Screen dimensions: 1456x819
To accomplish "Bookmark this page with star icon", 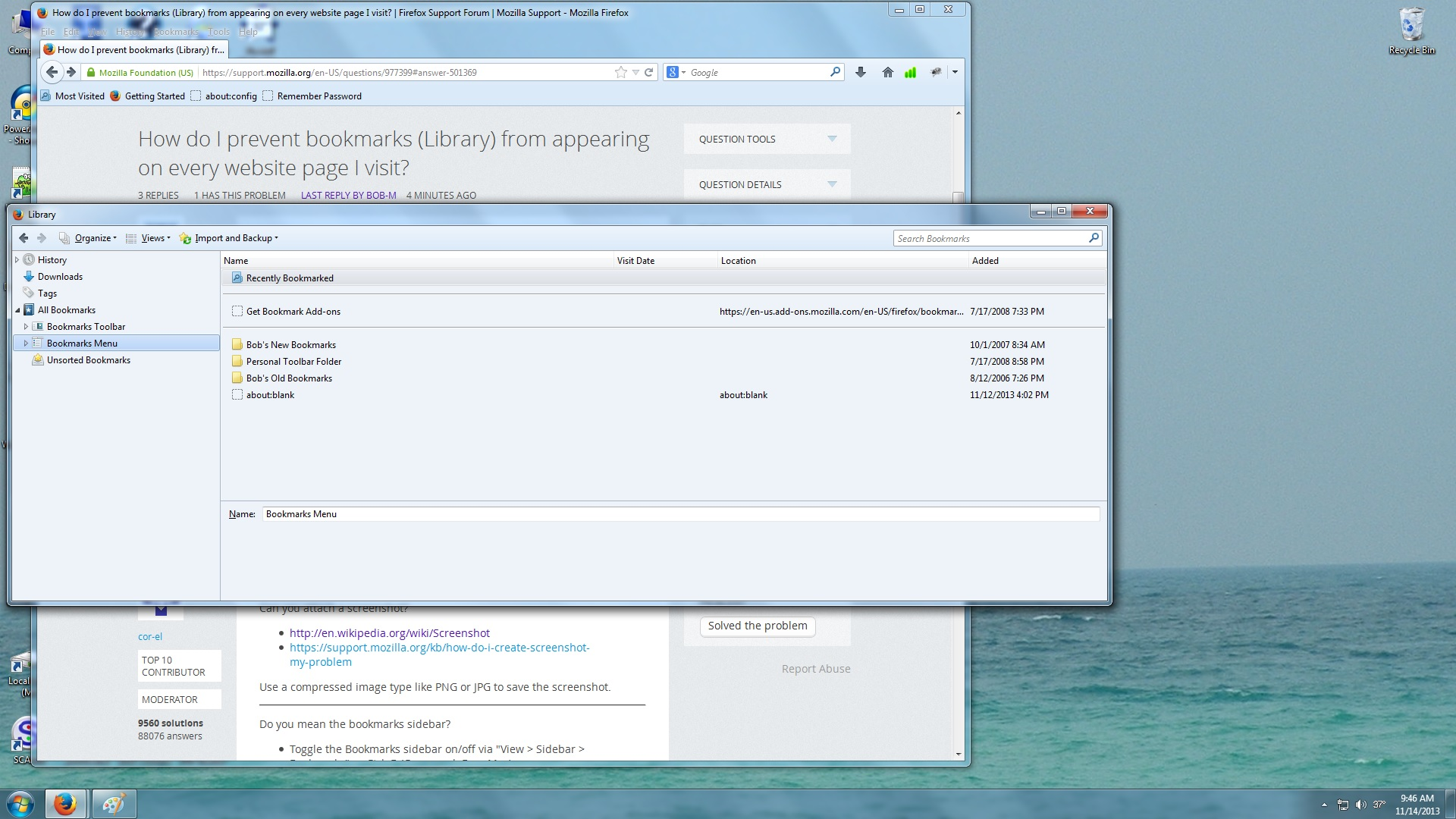I will (x=621, y=73).
